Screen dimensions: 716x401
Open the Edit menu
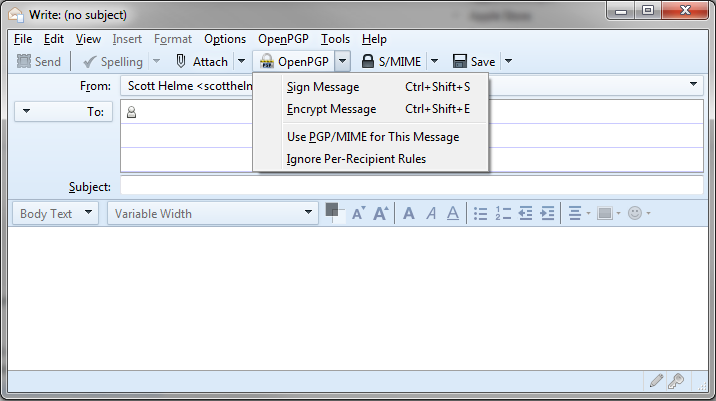coord(54,39)
